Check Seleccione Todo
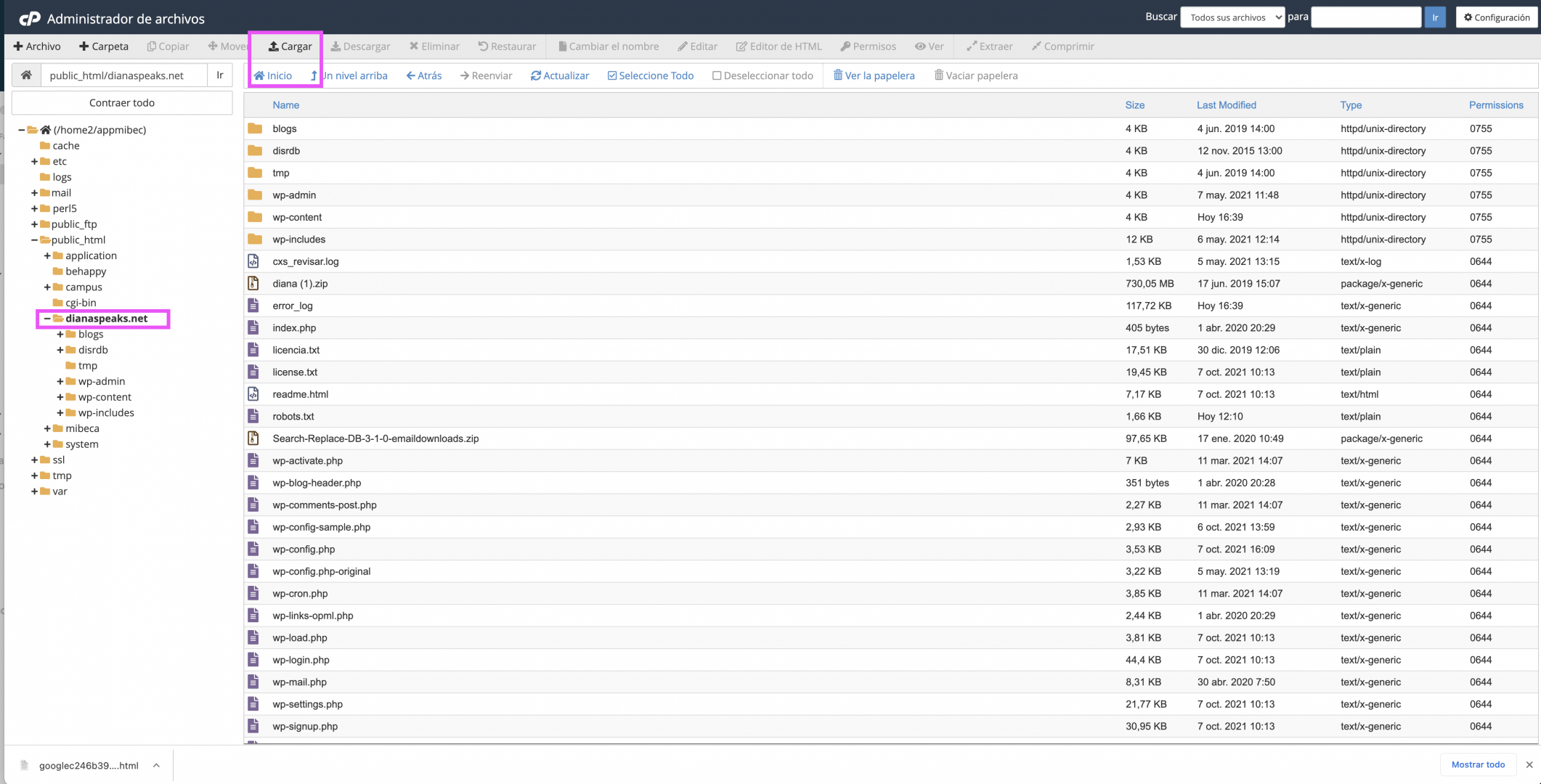 (651, 75)
